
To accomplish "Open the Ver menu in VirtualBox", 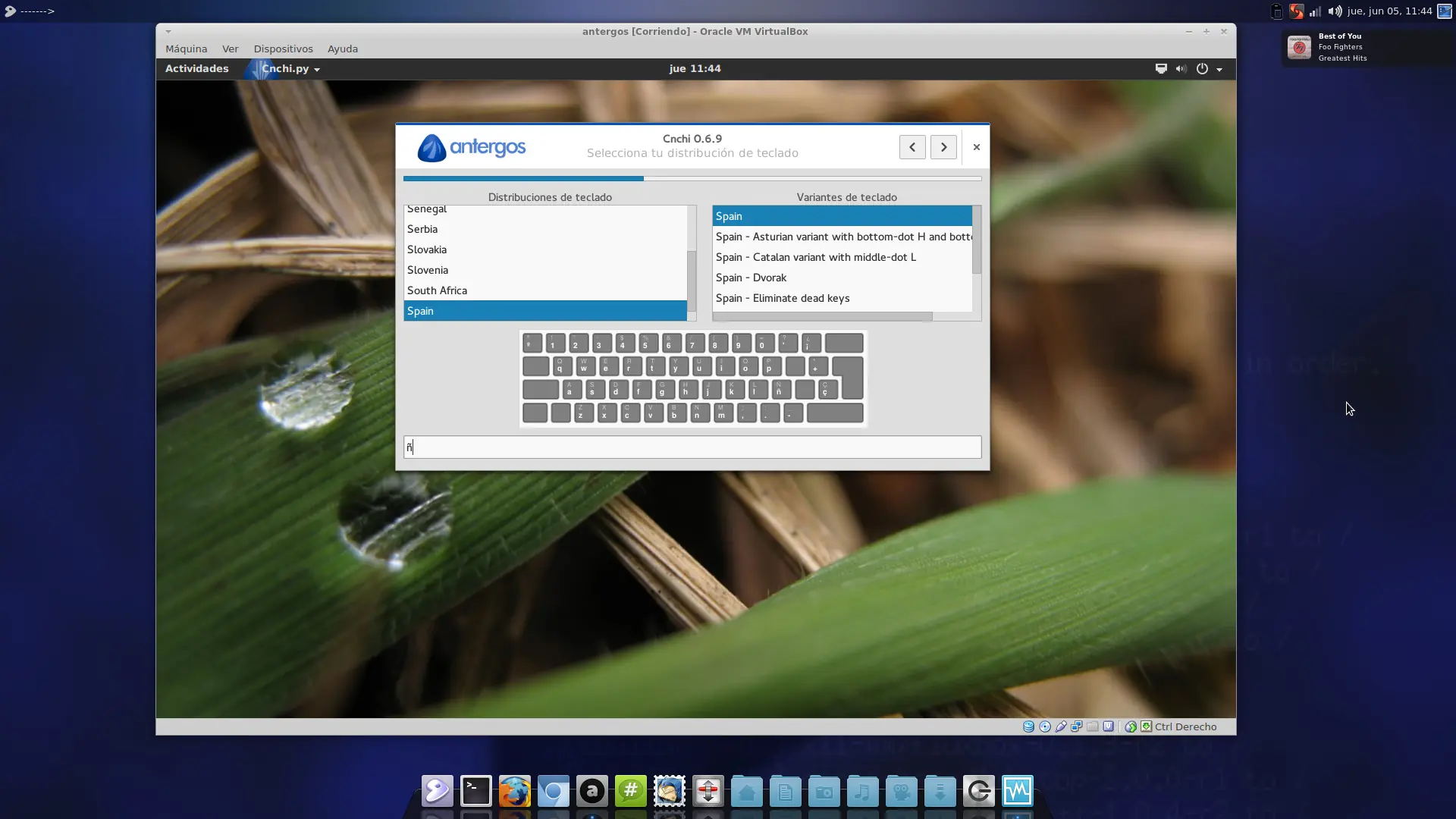I will [x=231, y=49].
